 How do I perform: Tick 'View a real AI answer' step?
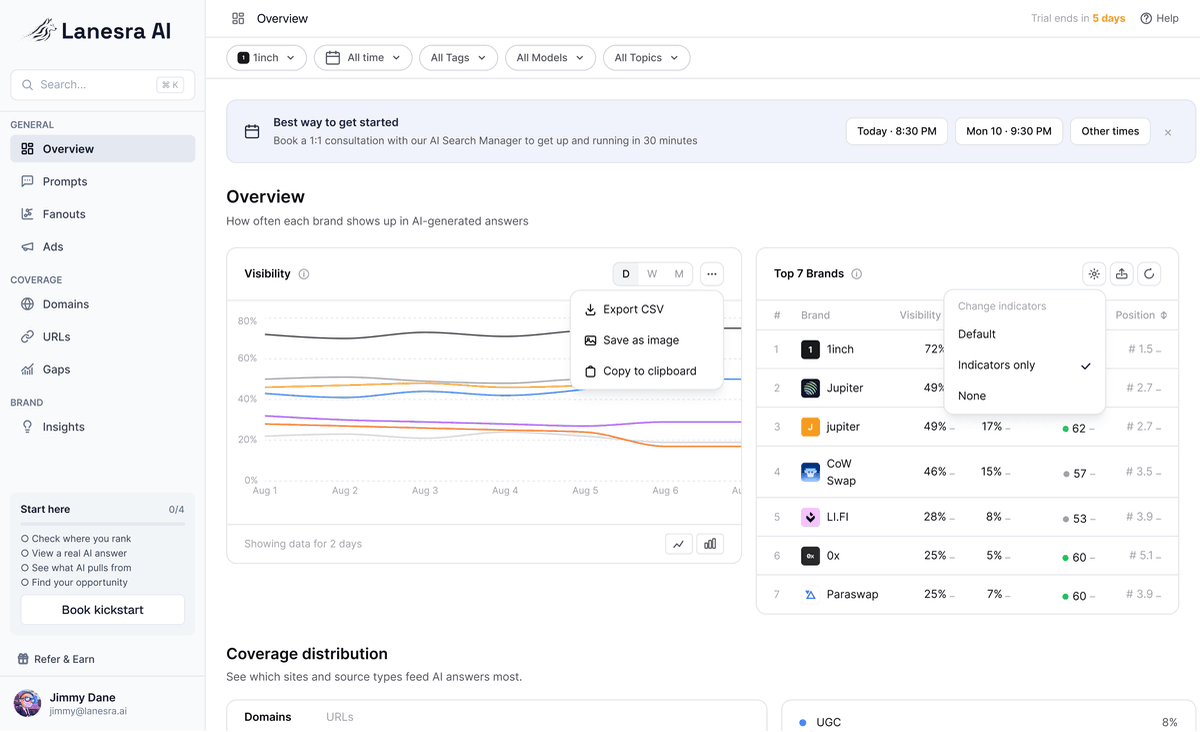tap(25, 553)
